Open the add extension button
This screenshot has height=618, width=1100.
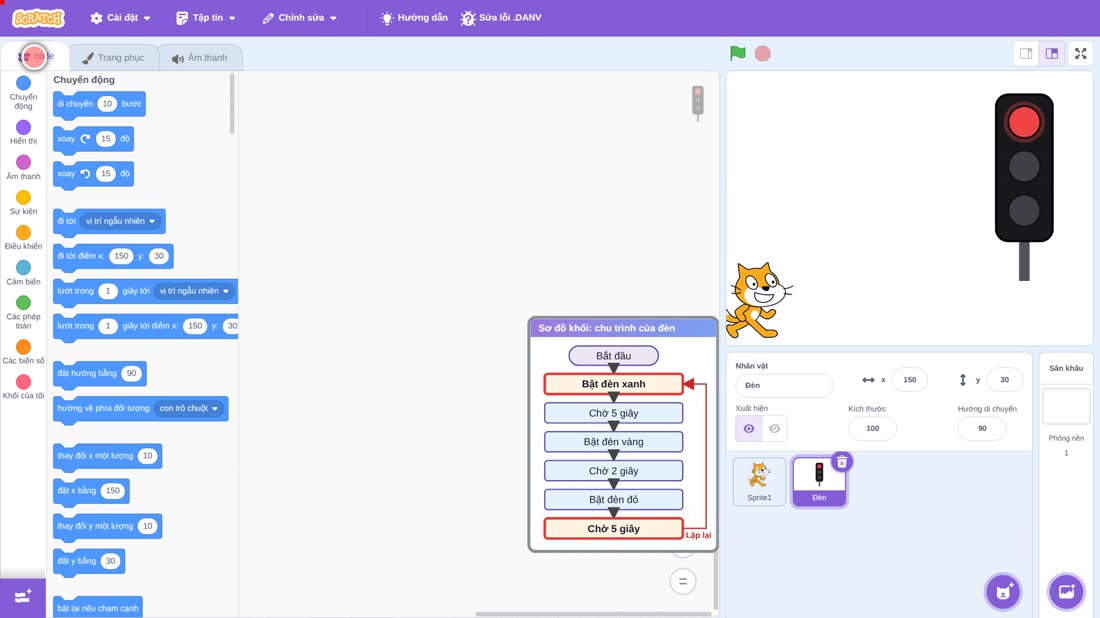coord(22,597)
